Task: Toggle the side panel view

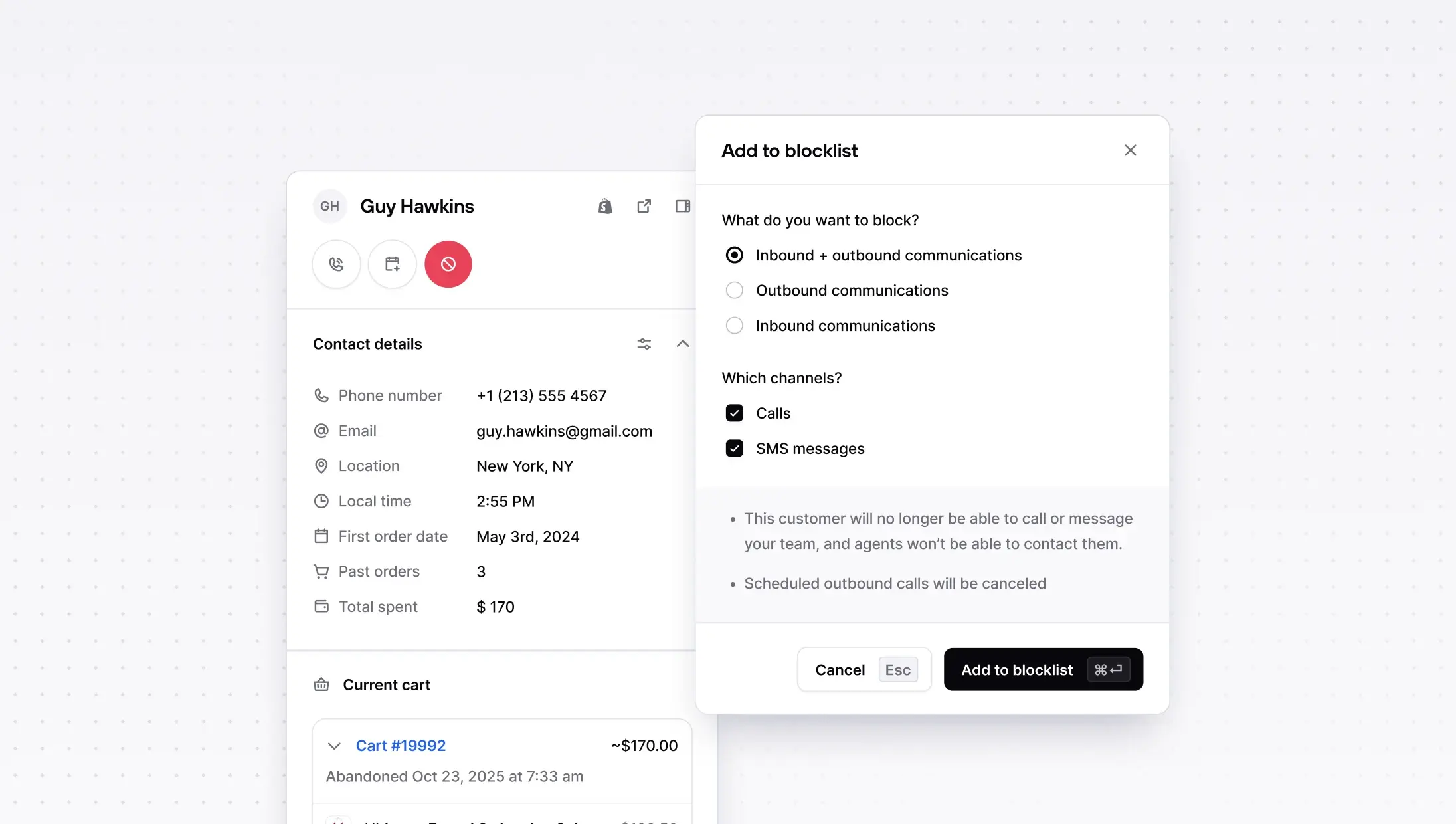Action: pyautogui.click(x=682, y=206)
